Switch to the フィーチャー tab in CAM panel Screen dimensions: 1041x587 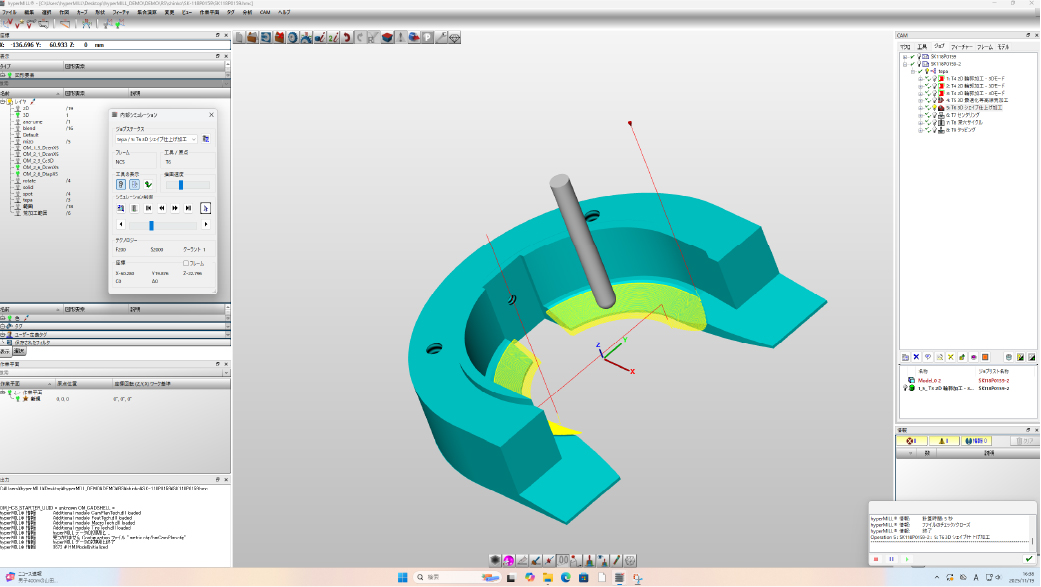tap(961, 46)
